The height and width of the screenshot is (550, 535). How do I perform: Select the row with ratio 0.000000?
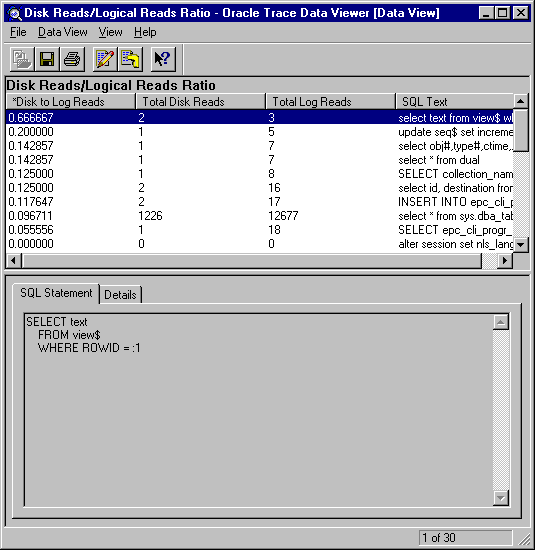260,244
